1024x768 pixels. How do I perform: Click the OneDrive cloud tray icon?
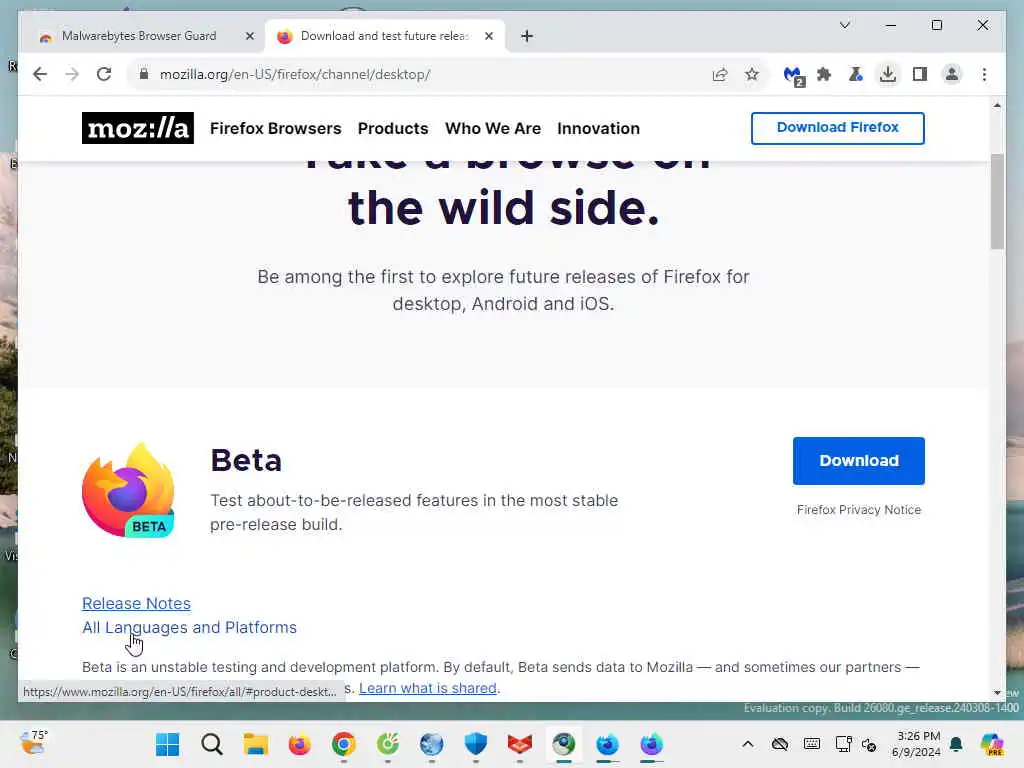pyautogui.click(x=780, y=744)
